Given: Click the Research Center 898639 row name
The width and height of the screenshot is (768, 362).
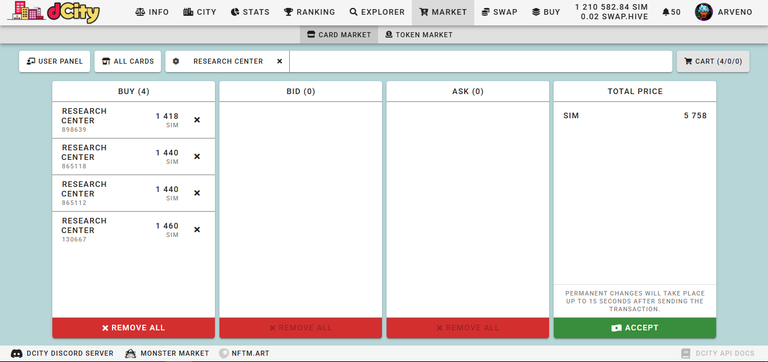Looking at the screenshot, I should 84,116.
